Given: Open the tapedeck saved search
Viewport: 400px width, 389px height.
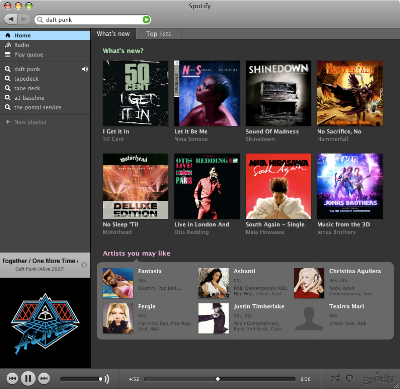Looking at the screenshot, I should pos(45,79).
